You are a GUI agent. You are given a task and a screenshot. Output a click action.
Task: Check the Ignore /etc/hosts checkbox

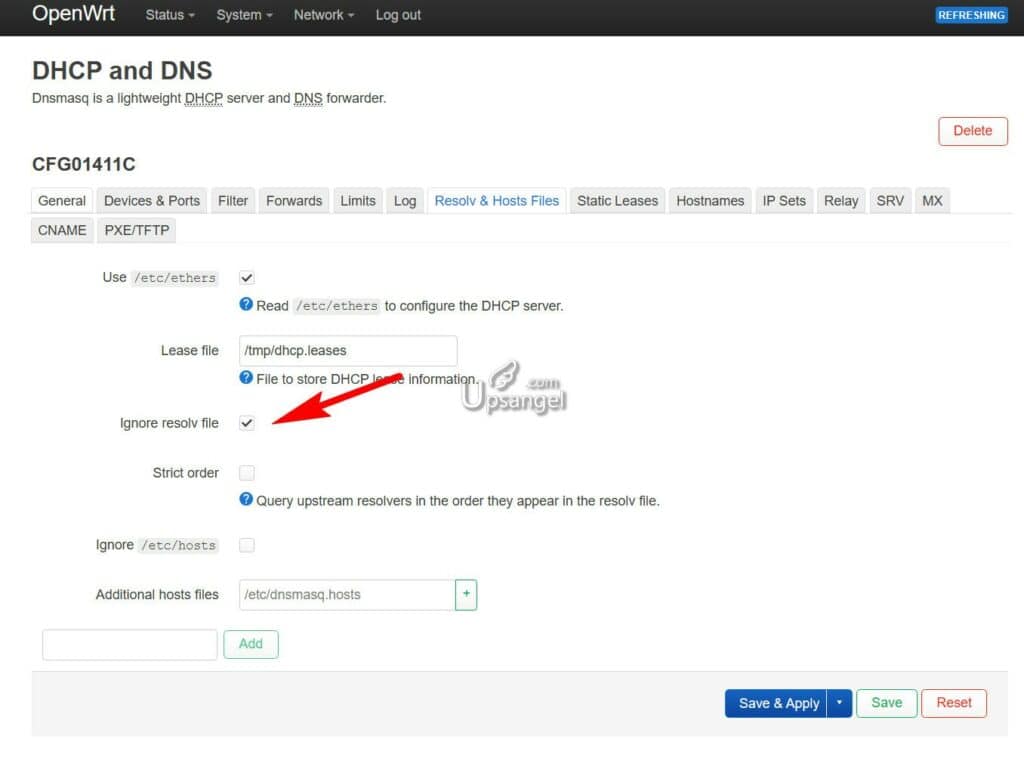click(x=247, y=545)
